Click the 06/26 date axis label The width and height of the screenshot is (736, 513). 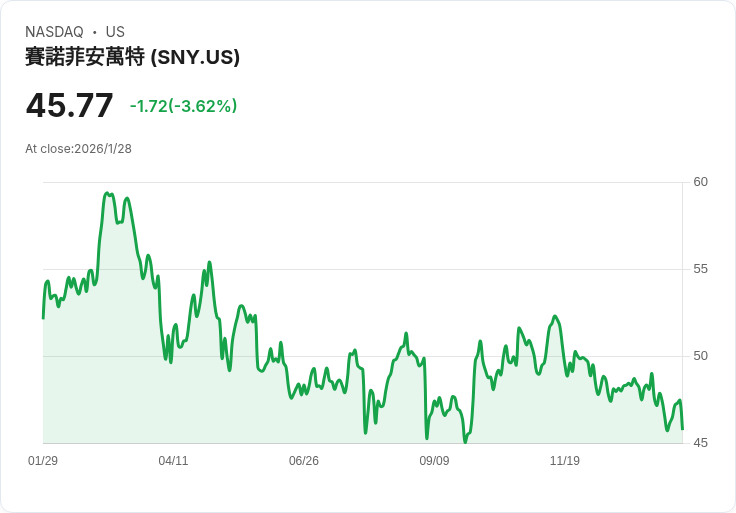(304, 461)
